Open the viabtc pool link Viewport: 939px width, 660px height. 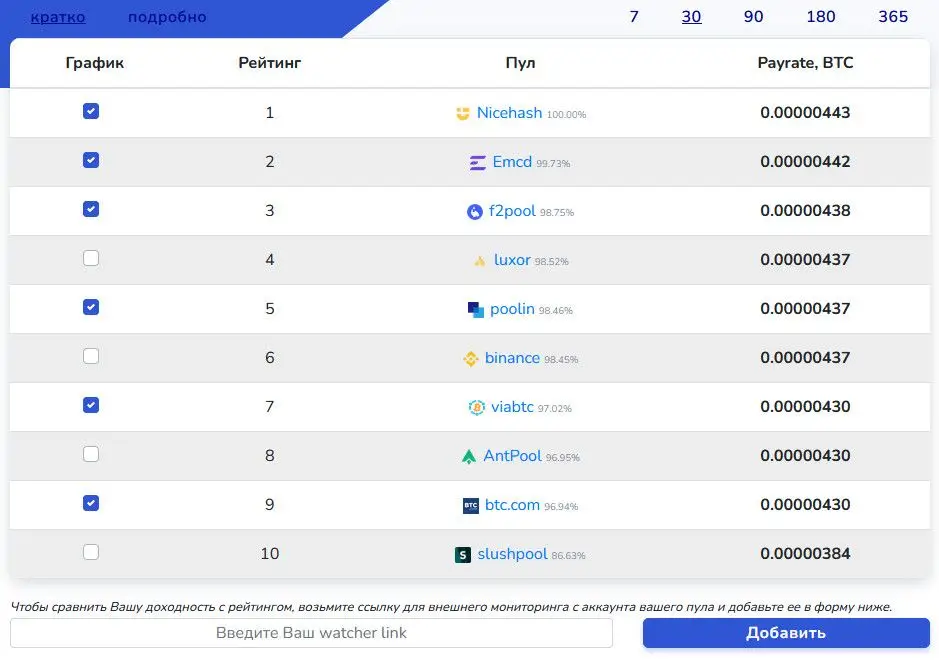tap(512, 407)
